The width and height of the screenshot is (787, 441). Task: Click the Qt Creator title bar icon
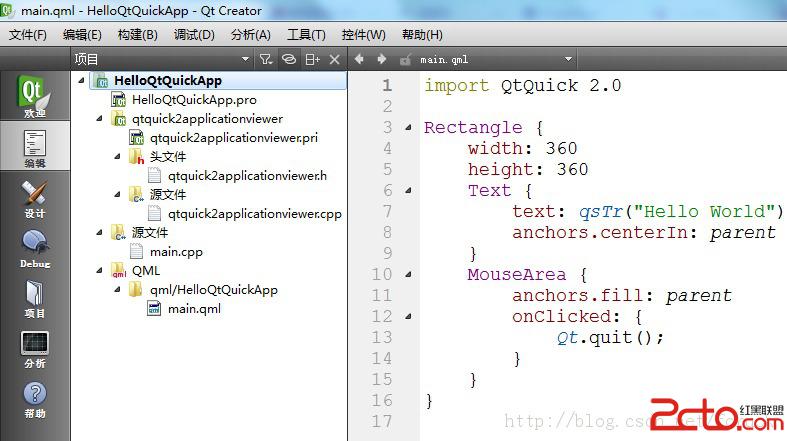7,11
